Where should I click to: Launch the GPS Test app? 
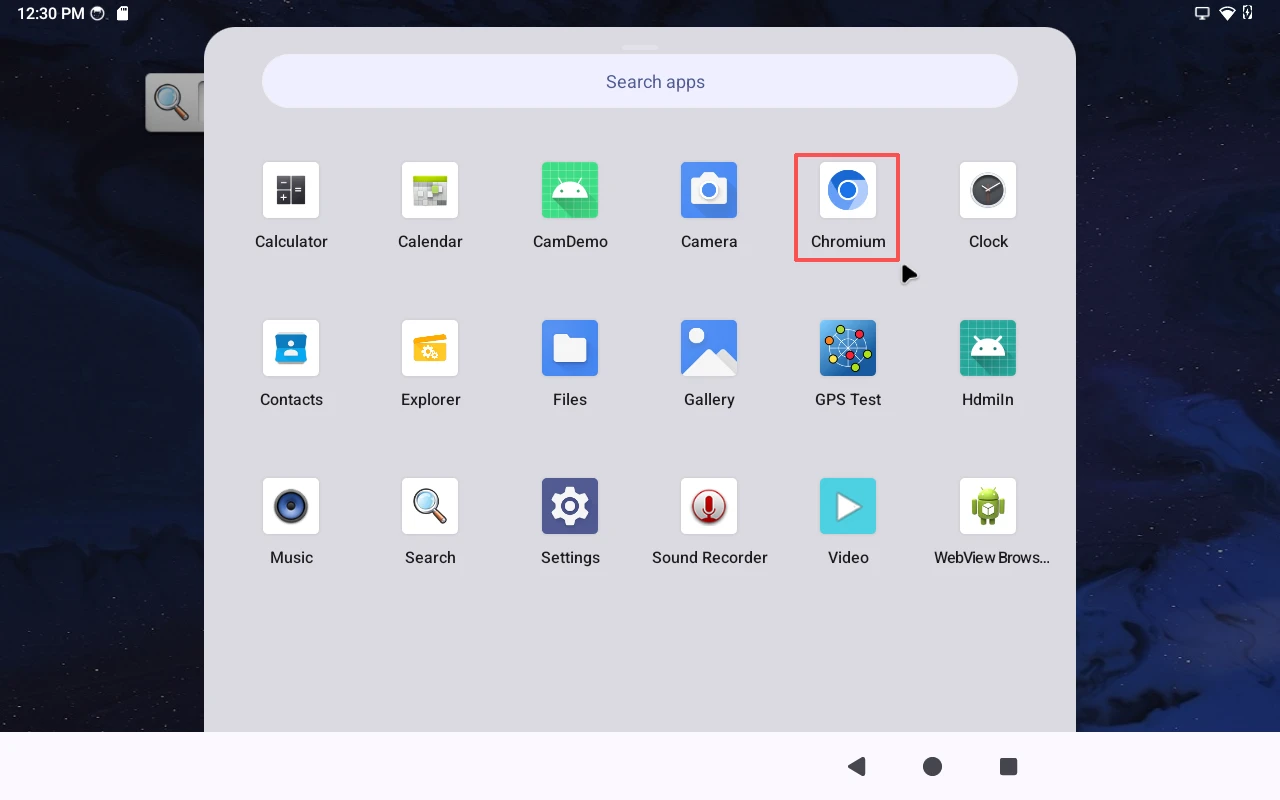[848, 348]
